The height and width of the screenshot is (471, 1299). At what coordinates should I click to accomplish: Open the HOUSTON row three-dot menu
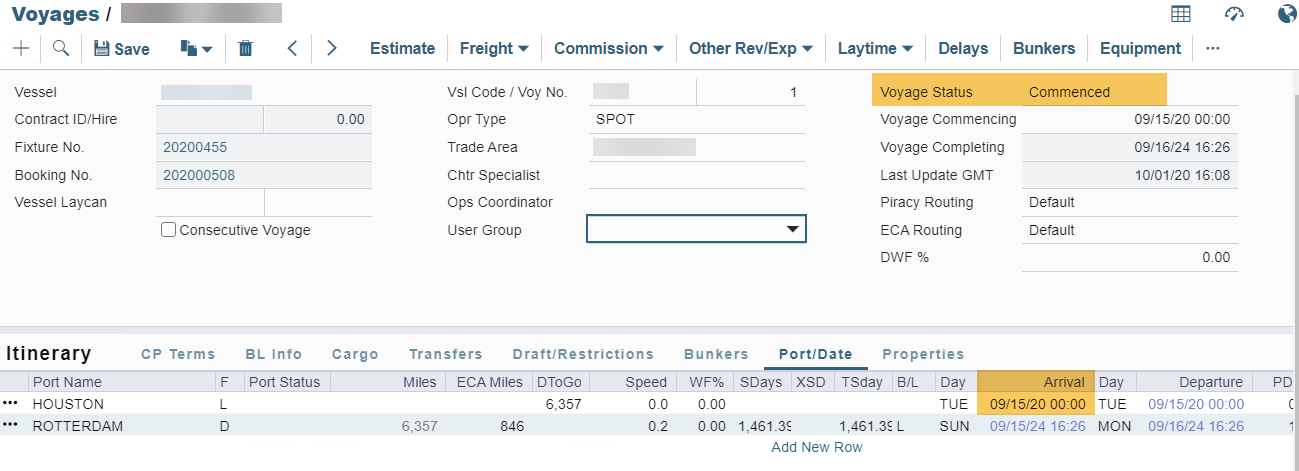coord(11,404)
